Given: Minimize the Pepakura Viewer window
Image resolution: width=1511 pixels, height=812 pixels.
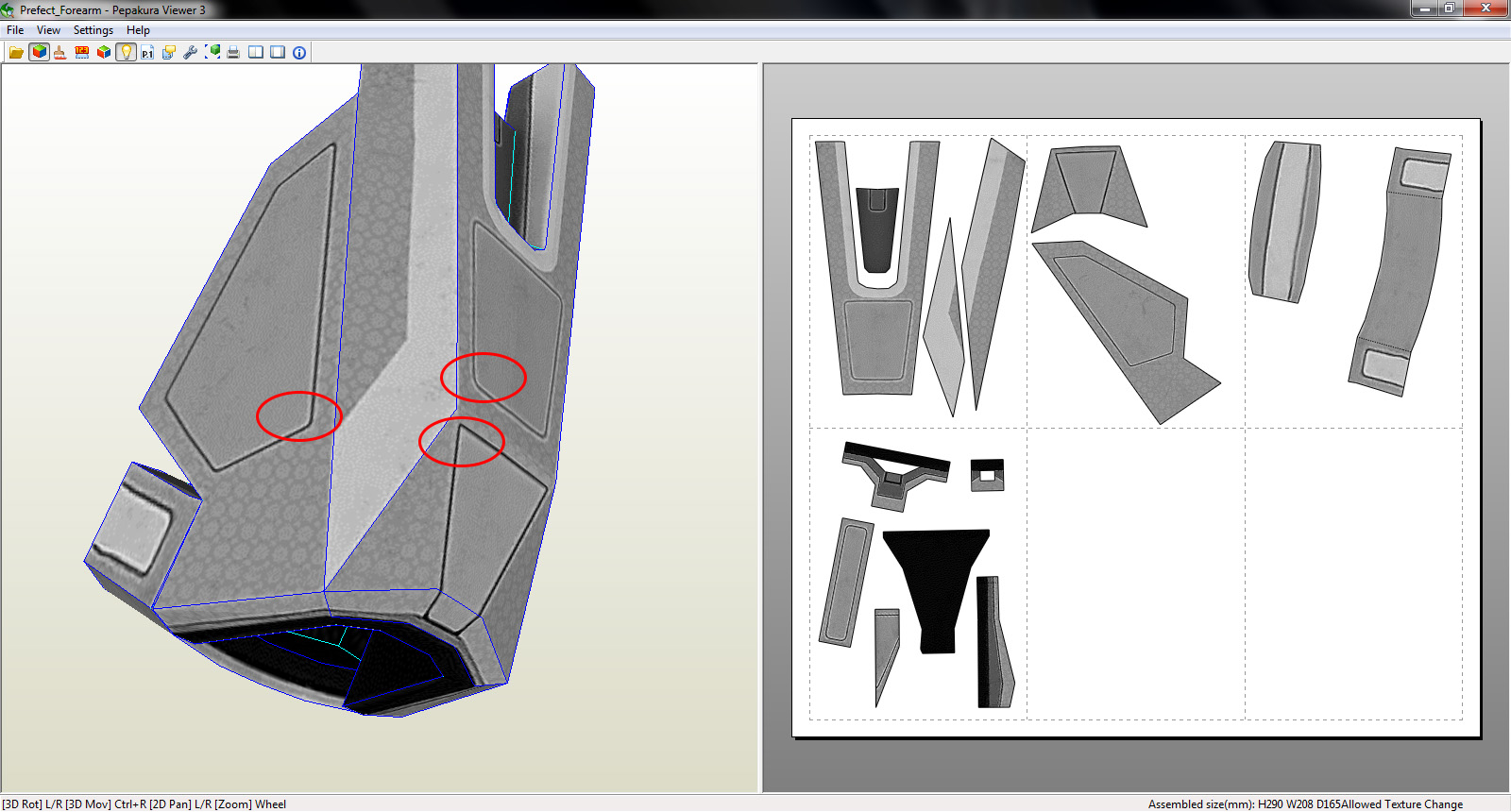Looking at the screenshot, I should [x=1424, y=8].
